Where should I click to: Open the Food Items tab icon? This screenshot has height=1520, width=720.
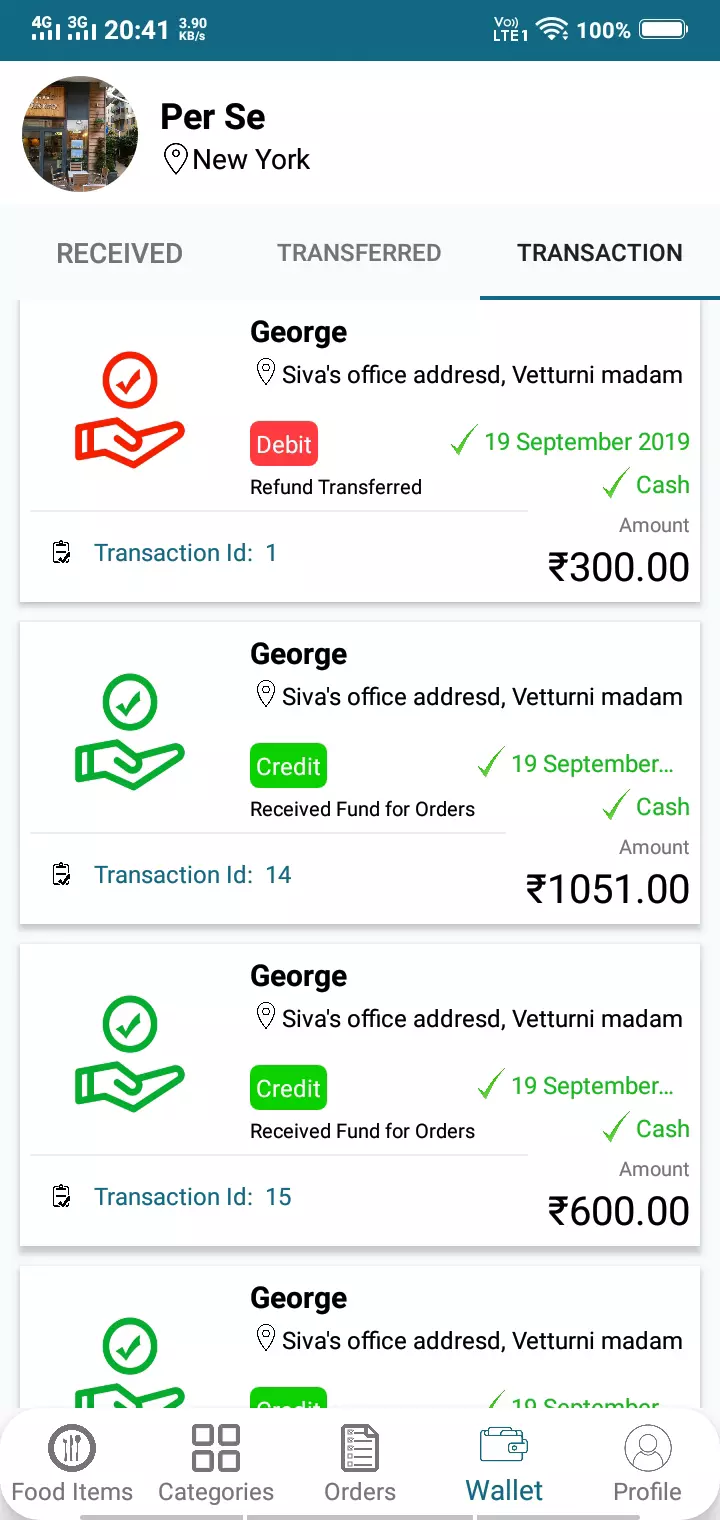(x=72, y=1448)
